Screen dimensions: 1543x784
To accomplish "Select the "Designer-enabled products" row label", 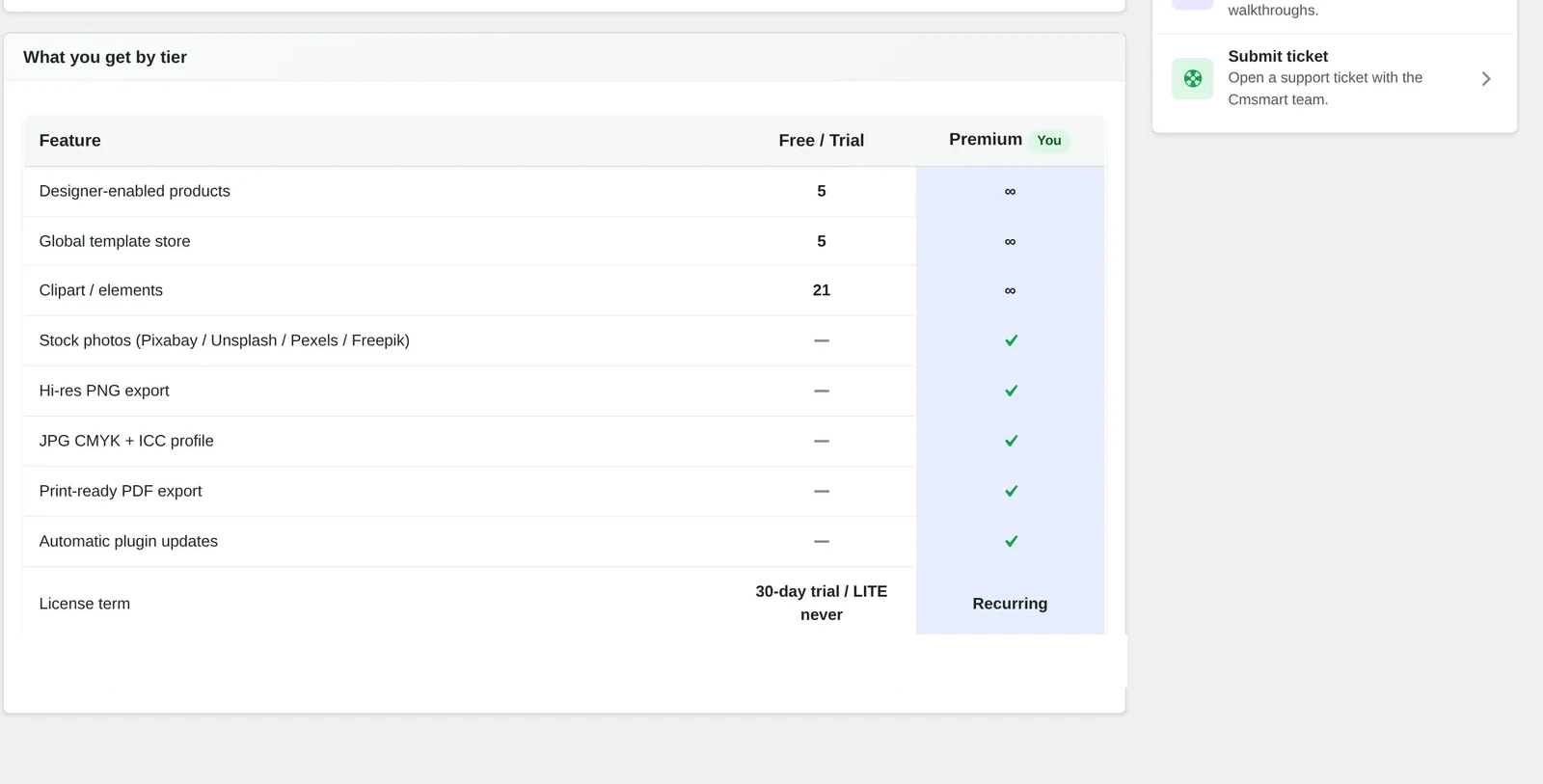I will (135, 191).
